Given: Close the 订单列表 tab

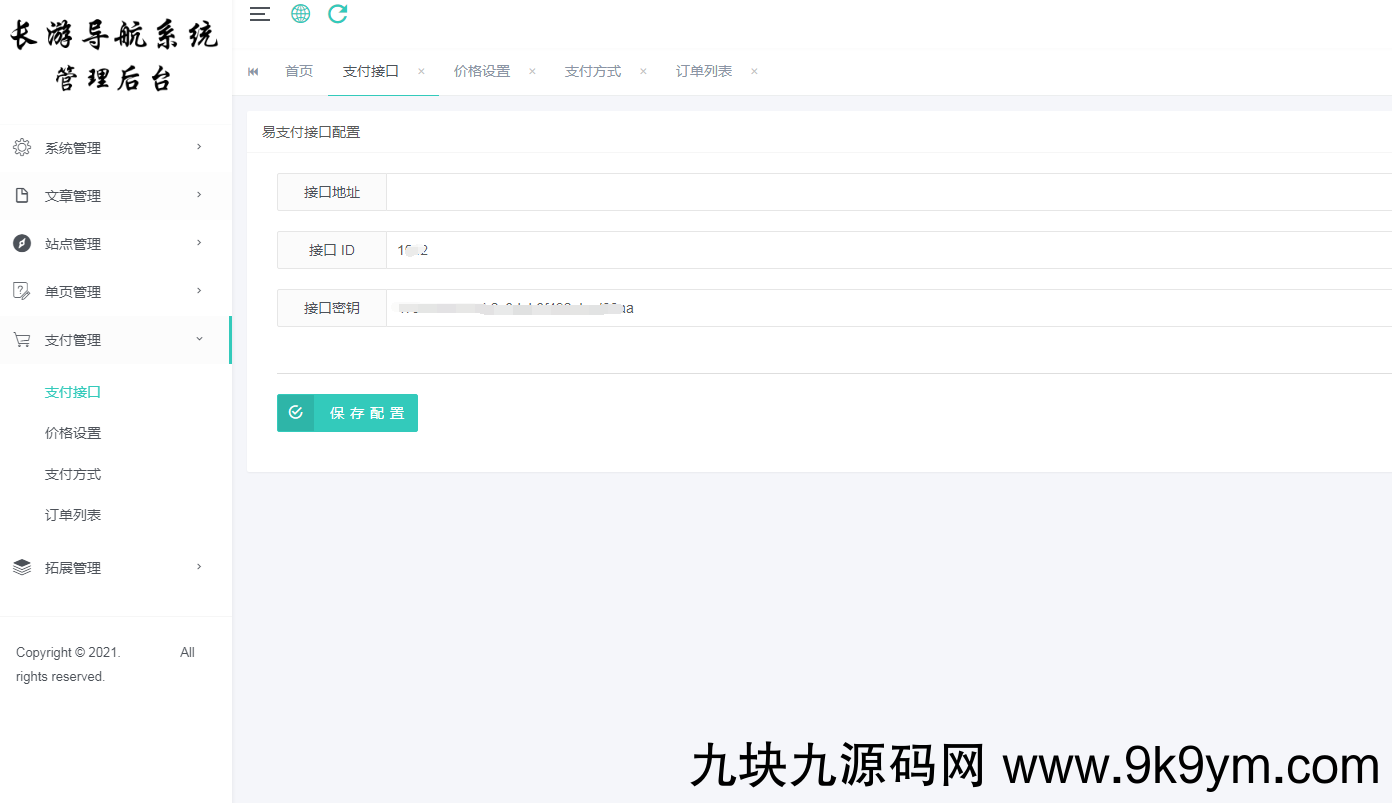Looking at the screenshot, I should [754, 72].
